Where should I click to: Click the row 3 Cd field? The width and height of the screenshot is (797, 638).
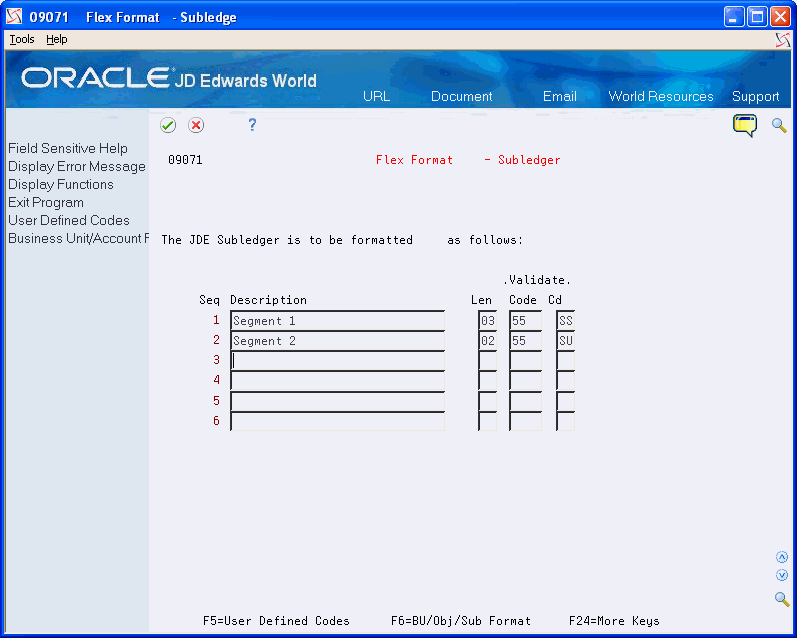coord(565,360)
